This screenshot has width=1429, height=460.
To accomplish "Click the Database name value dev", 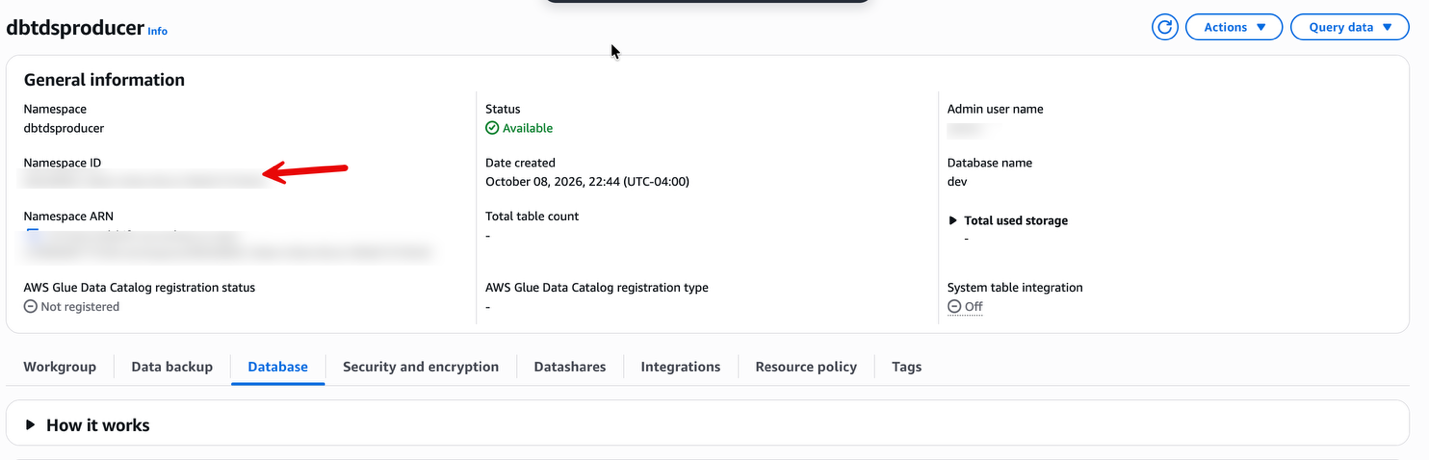I will pyautogui.click(x=957, y=182).
